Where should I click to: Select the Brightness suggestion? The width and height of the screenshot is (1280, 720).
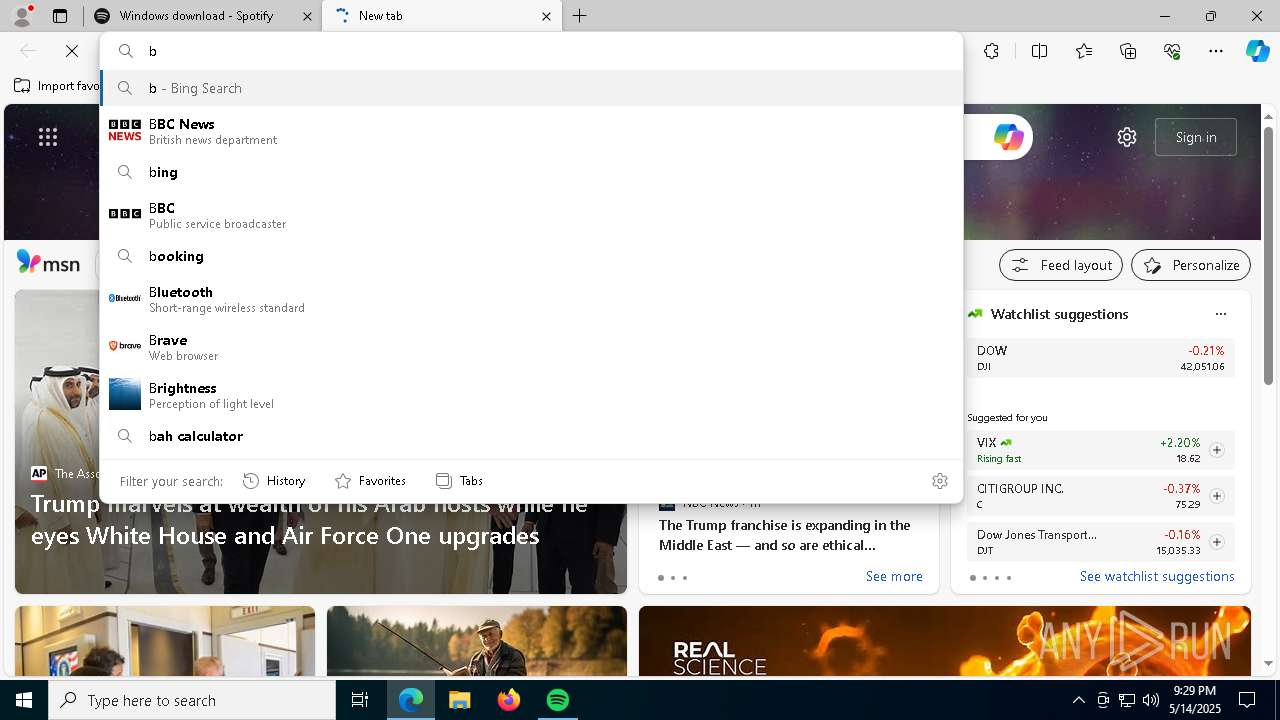point(531,395)
